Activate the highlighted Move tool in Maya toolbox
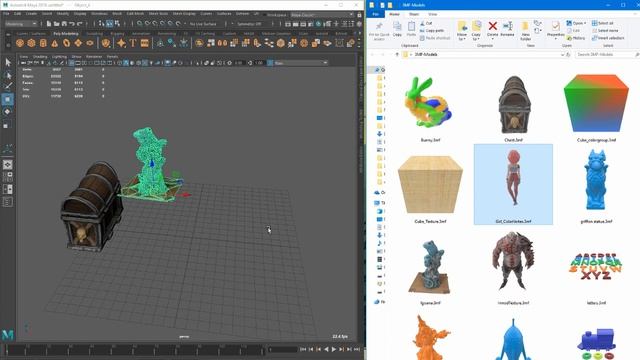 (8, 99)
